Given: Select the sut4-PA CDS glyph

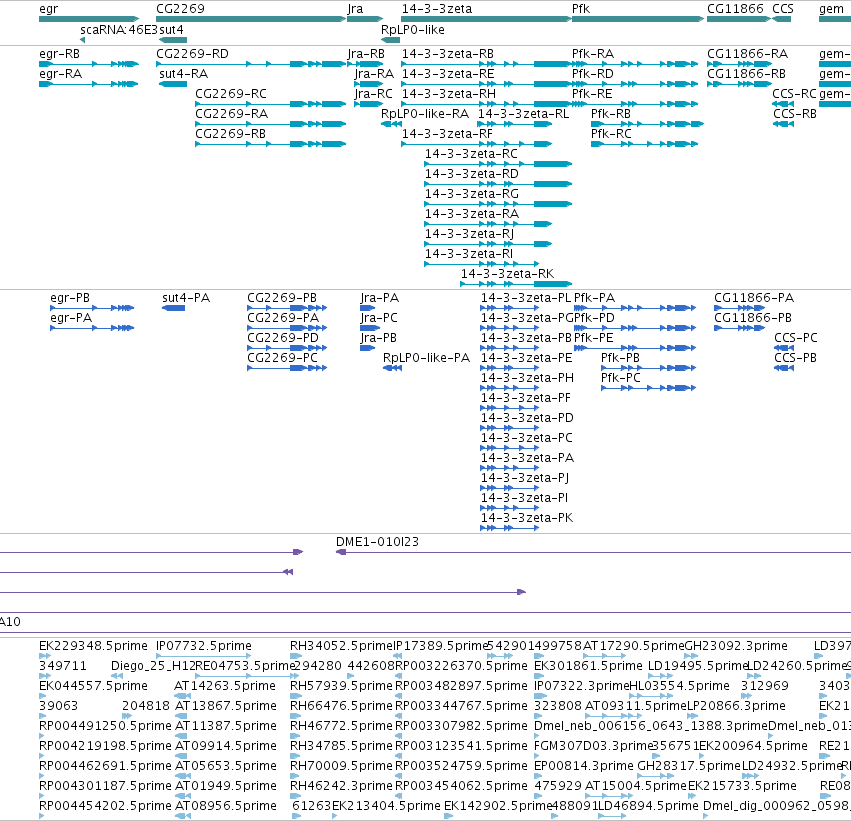Looking at the screenshot, I should point(174,308).
